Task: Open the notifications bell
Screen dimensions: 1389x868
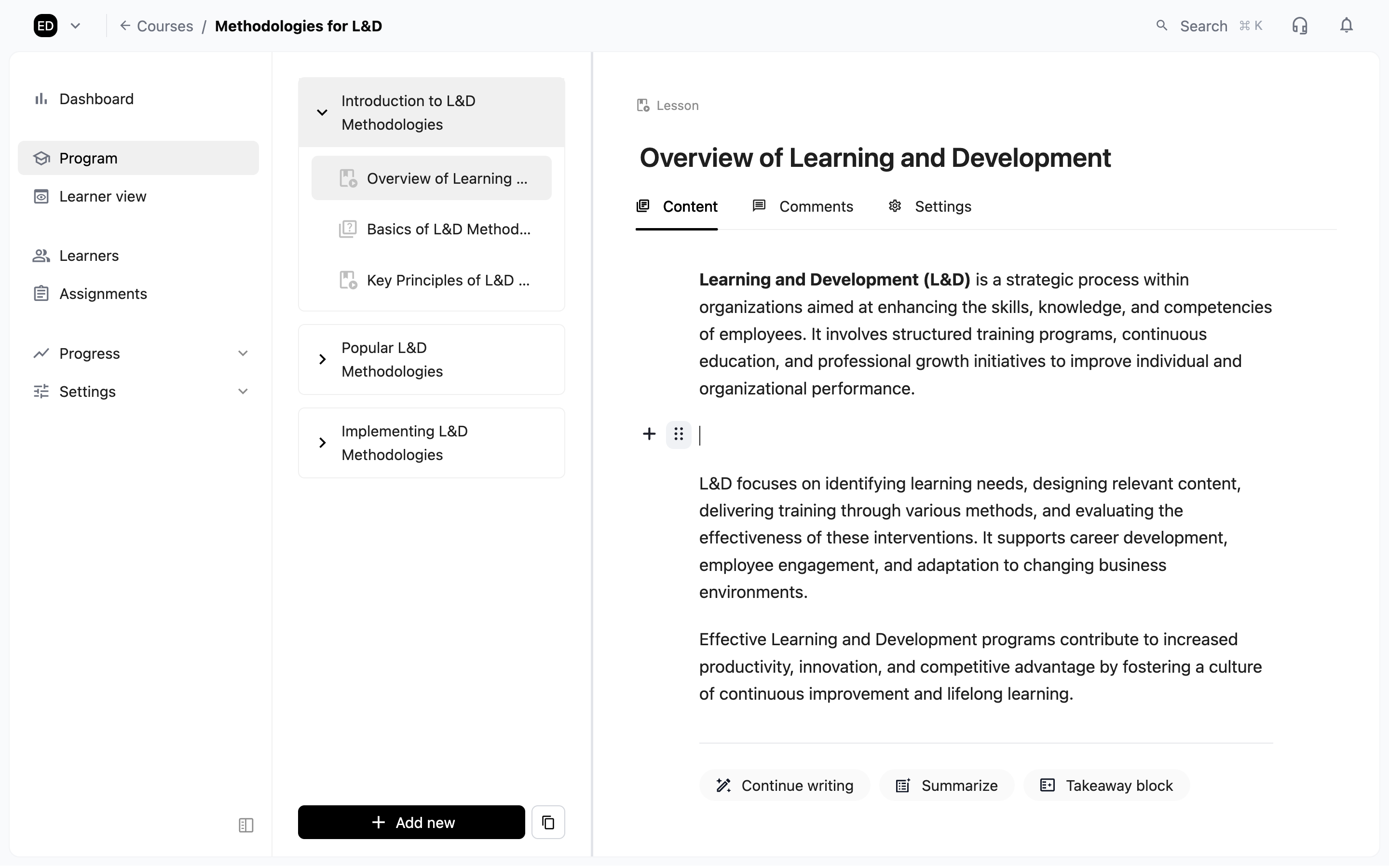Action: pyautogui.click(x=1346, y=25)
